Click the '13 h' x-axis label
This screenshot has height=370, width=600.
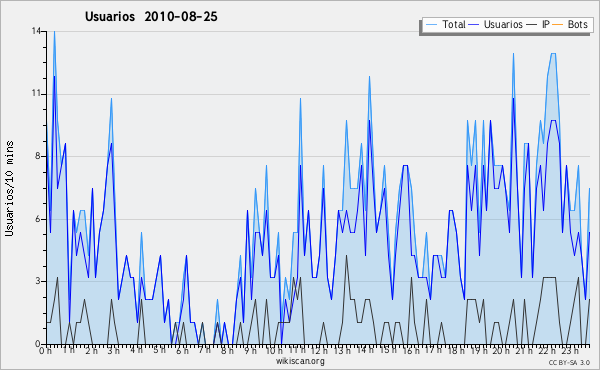pos(342,350)
